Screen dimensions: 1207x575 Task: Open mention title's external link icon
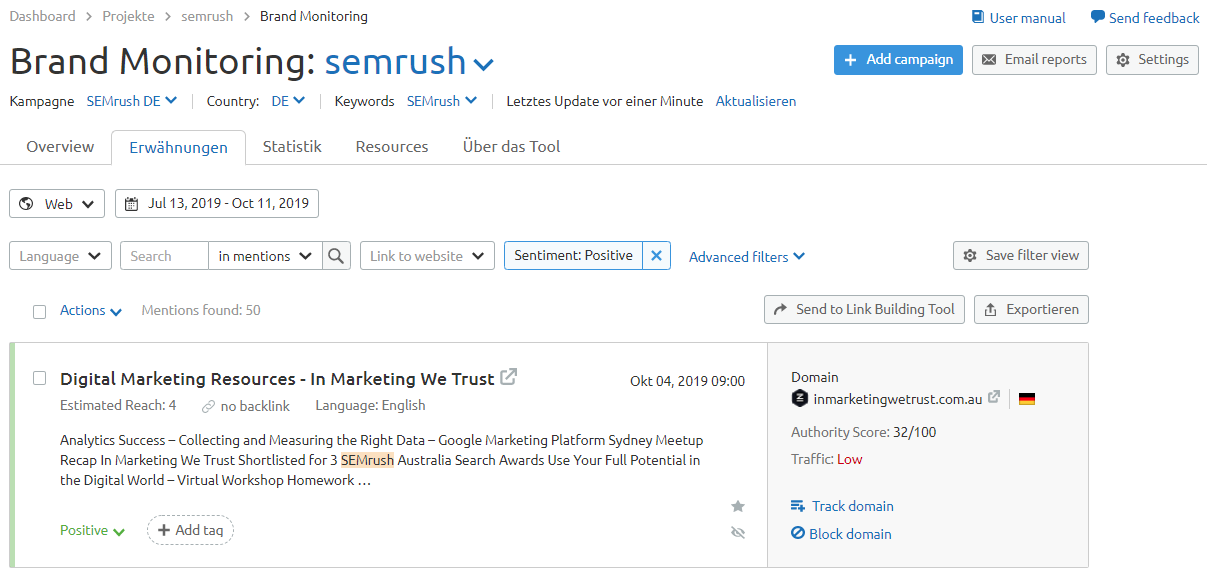point(509,378)
